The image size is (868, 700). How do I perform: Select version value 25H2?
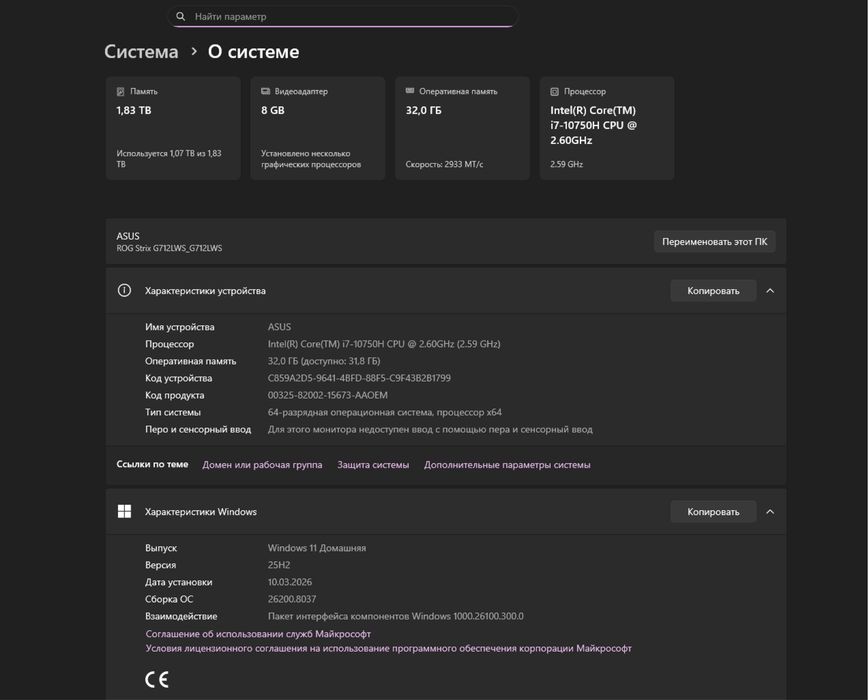click(x=279, y=565)
